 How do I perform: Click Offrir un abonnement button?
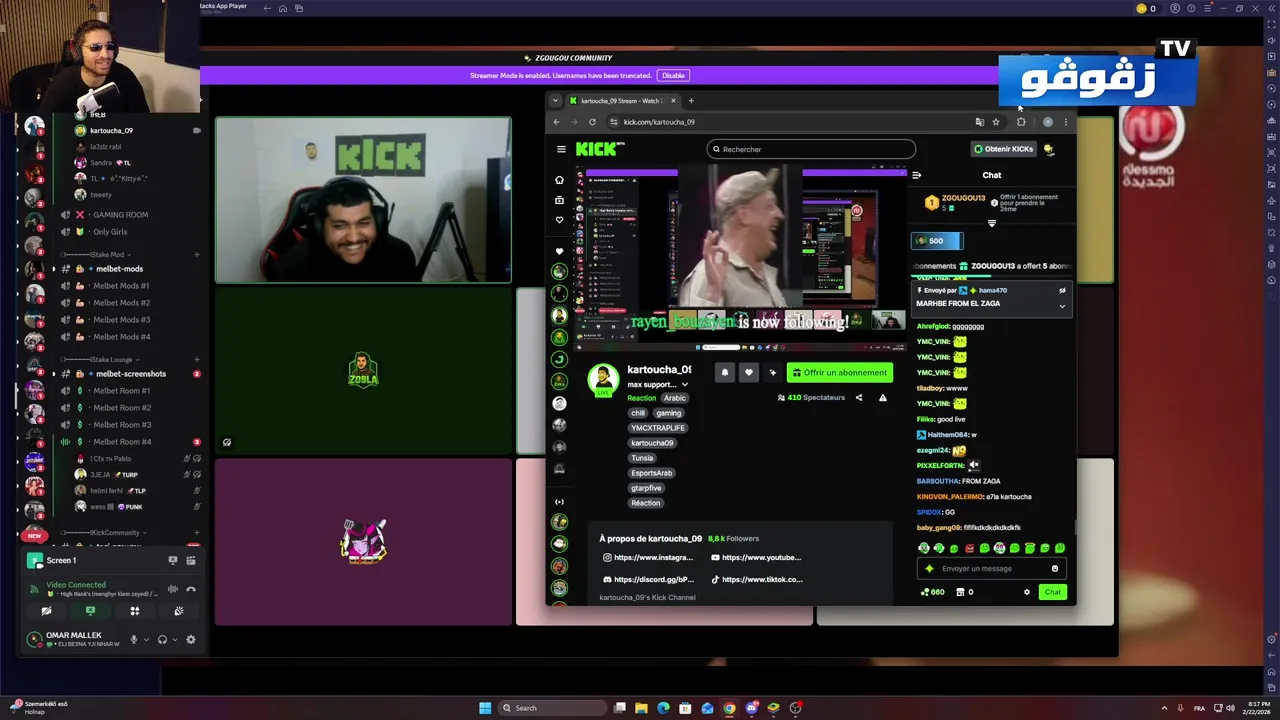coord(840,372)
